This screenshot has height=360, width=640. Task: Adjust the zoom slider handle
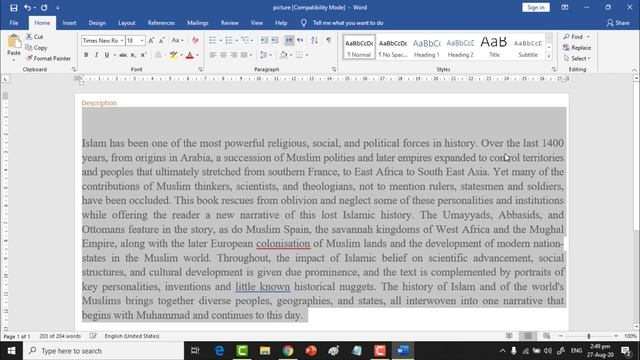(x=589, y=336)
